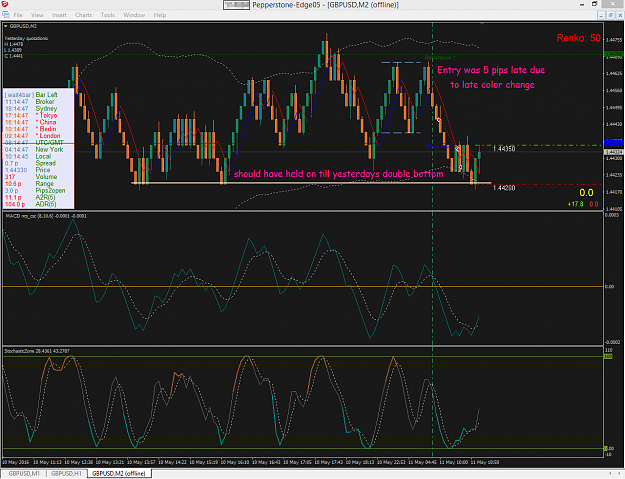Open the Charts menu
This screenshot has height=479, width=625.
[83, 15]
